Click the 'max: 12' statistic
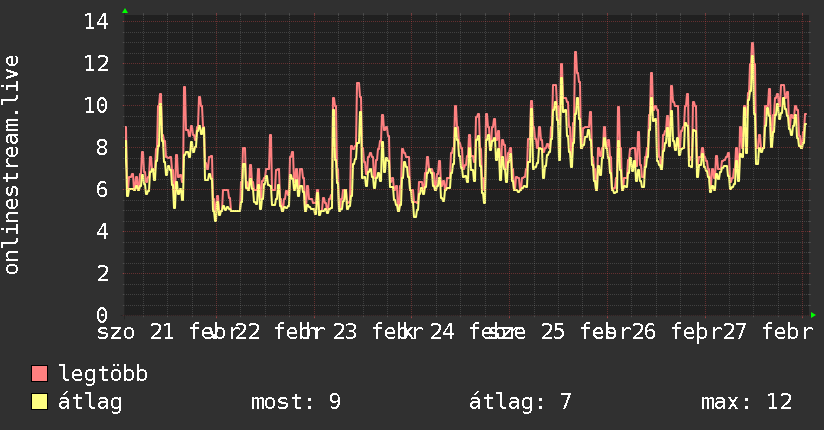Screen dimensions: 824x430 point(746,402)
